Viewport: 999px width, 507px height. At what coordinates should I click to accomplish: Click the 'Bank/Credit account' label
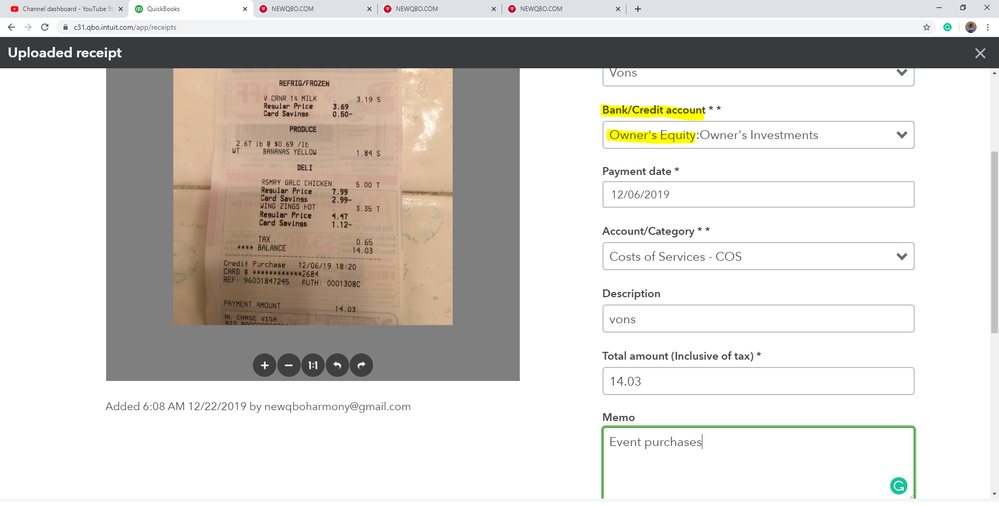click(x=654, y=110)
